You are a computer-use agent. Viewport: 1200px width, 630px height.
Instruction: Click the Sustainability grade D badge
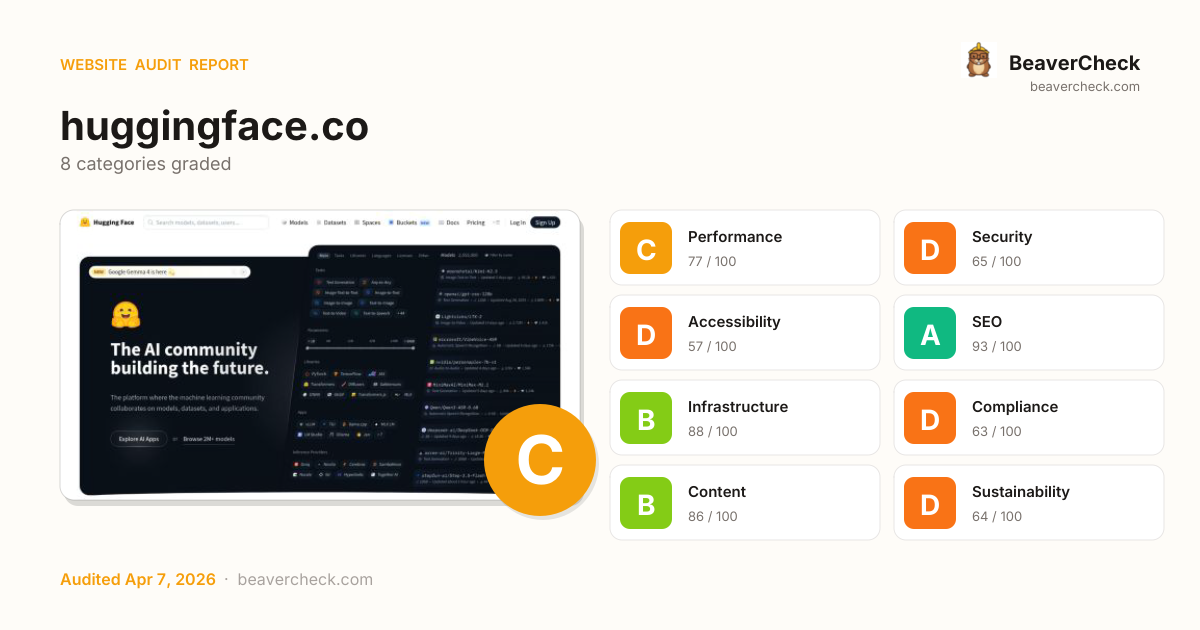tap(930, 503)
